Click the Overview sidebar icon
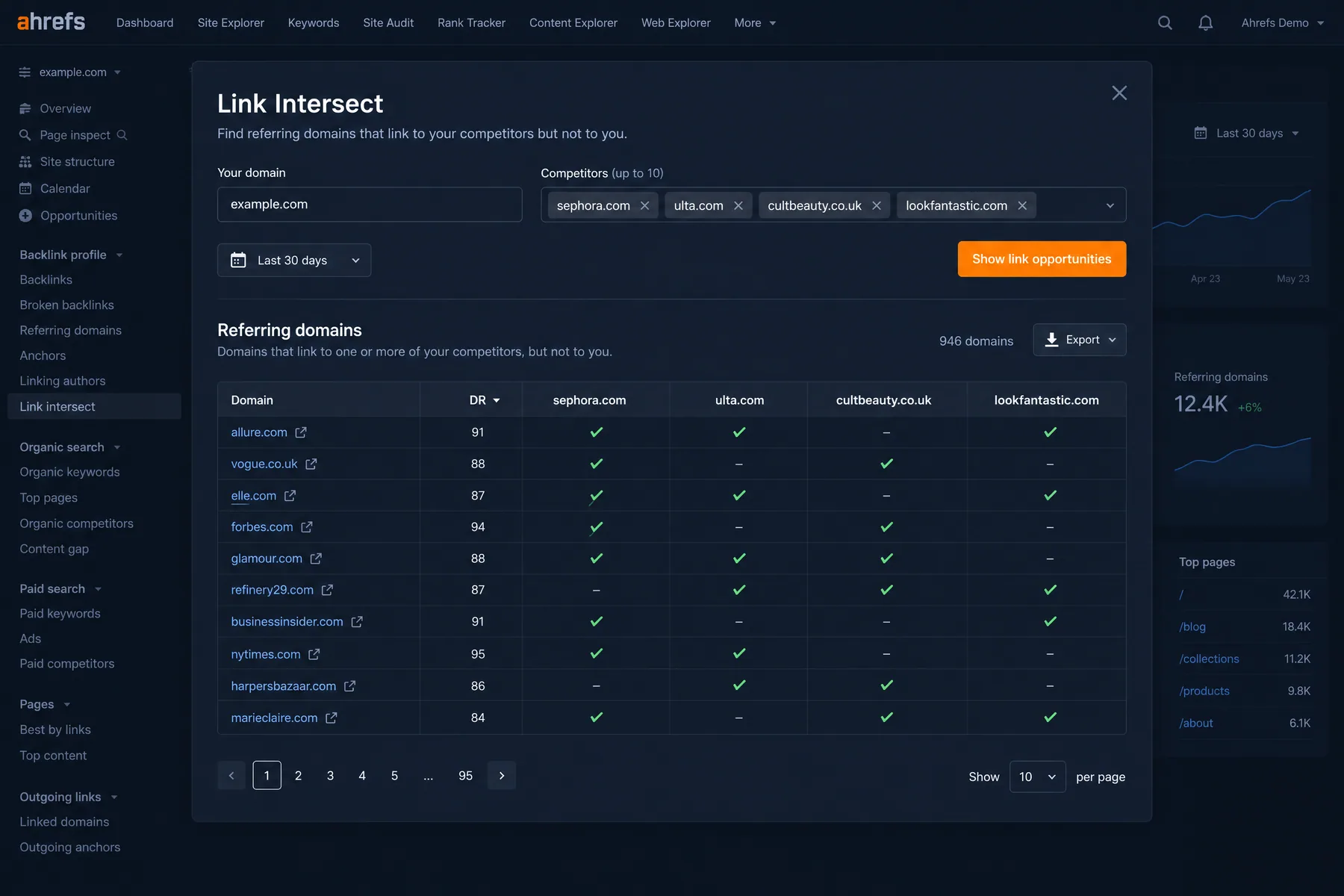This screenshot has height=896, width=1344. (x=25, y=109)
